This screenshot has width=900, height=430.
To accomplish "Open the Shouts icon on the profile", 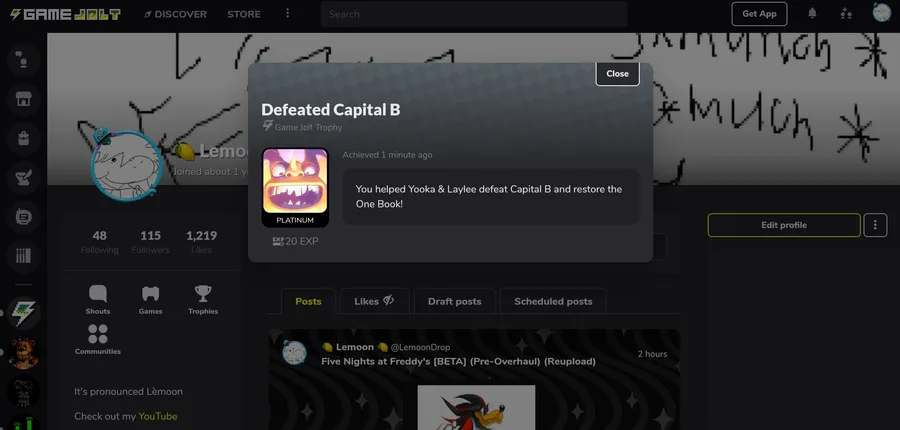I will (x=98, y=300).
